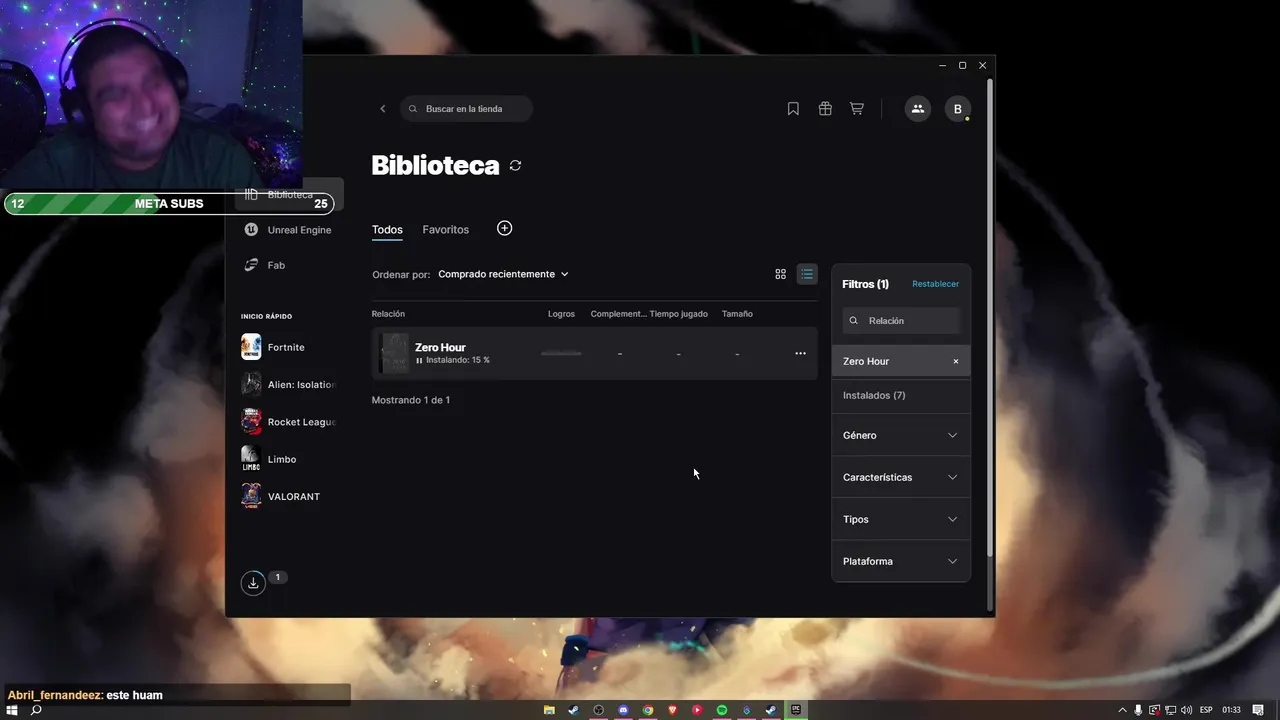
Task: Open the downloads manager icon
Action: (x=254, y=583)
